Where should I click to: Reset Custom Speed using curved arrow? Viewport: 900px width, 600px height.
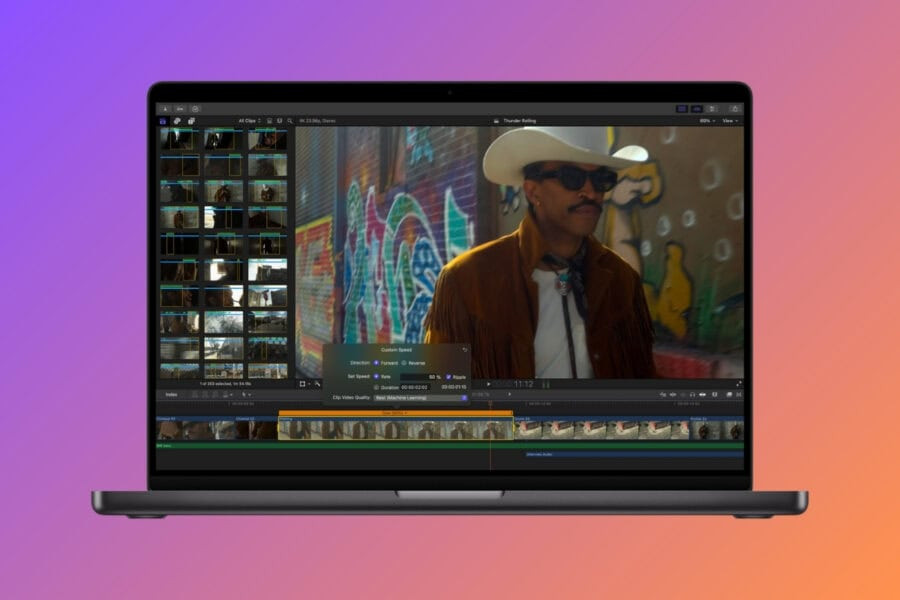[x=464, y=350]
